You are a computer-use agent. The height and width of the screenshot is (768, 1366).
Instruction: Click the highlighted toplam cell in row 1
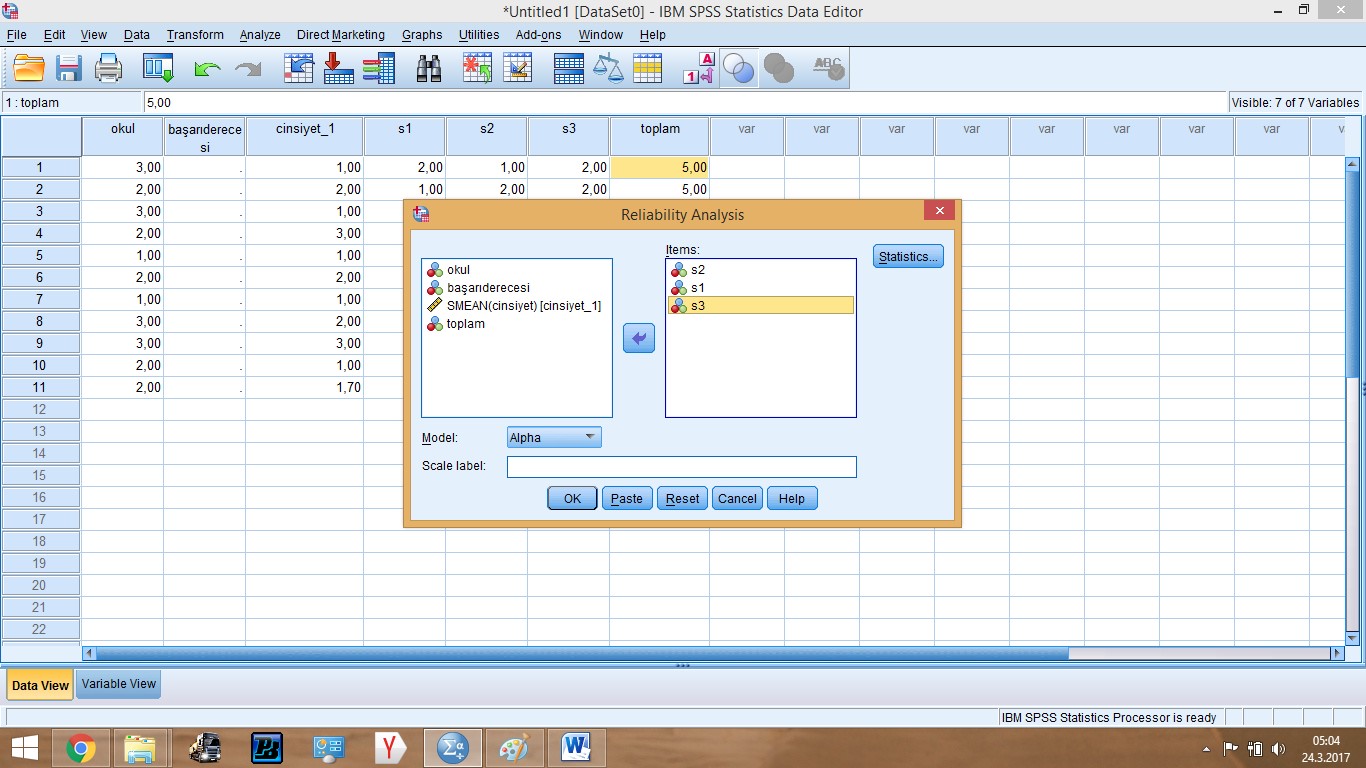point(660,168)
